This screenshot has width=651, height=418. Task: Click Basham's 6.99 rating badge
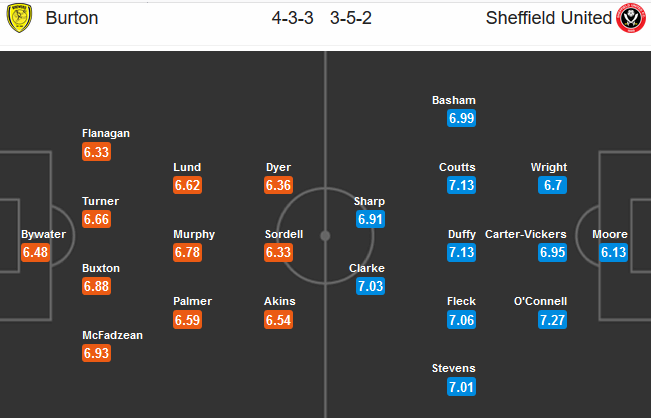[x=462, y=118]
